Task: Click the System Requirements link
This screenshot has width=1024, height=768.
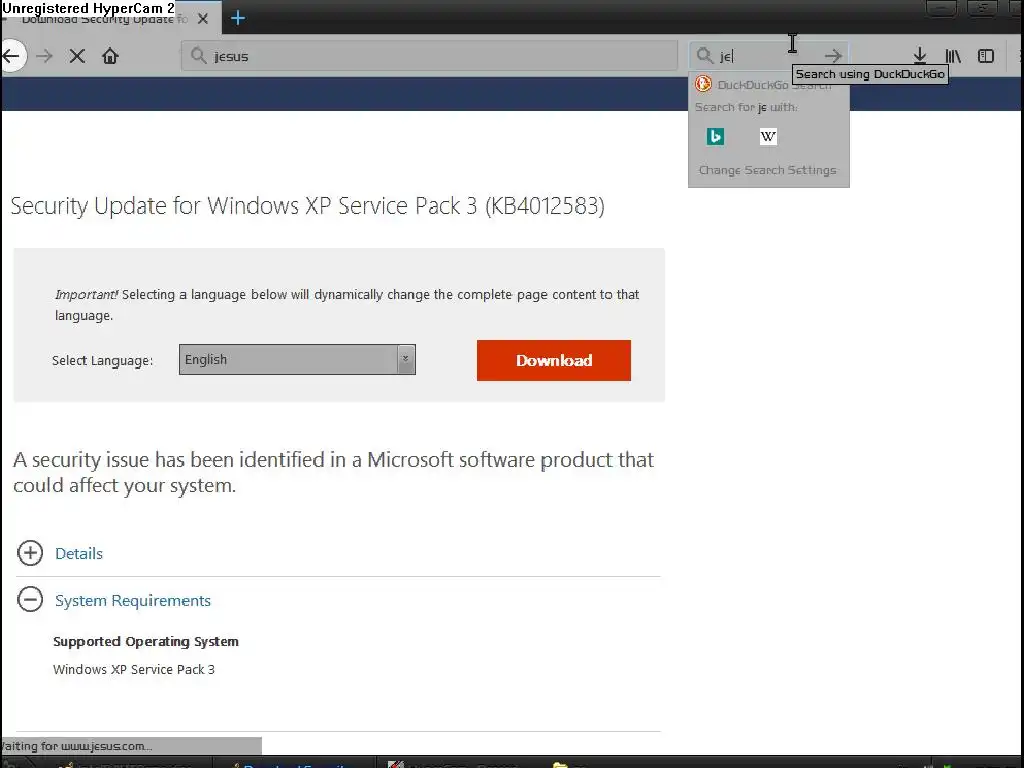Action: click(133, 601)
